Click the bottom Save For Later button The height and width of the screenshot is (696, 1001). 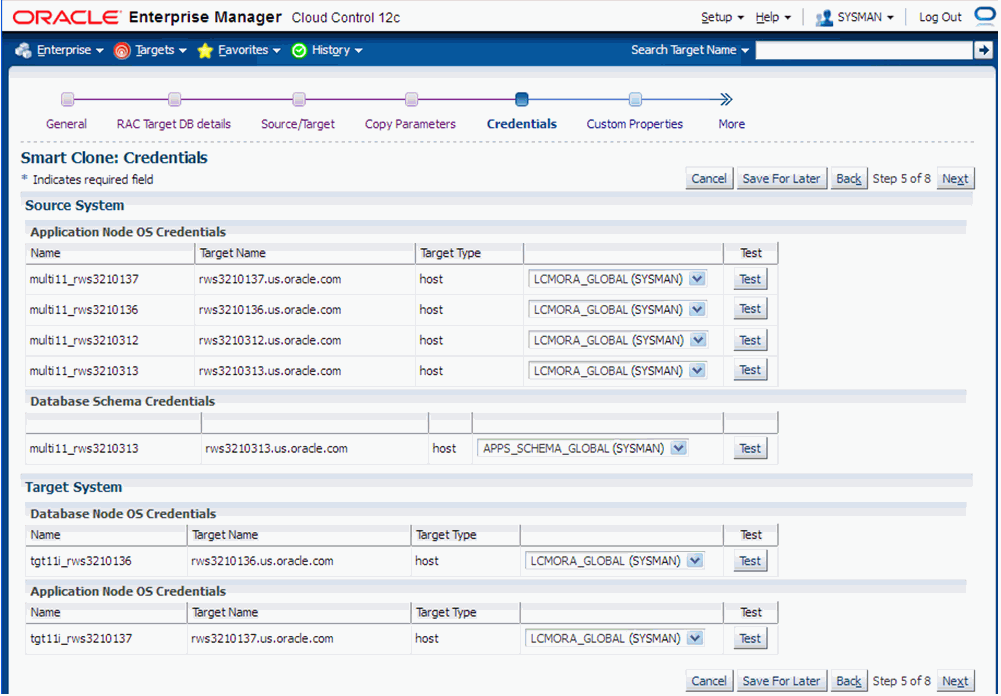point(781,681)
